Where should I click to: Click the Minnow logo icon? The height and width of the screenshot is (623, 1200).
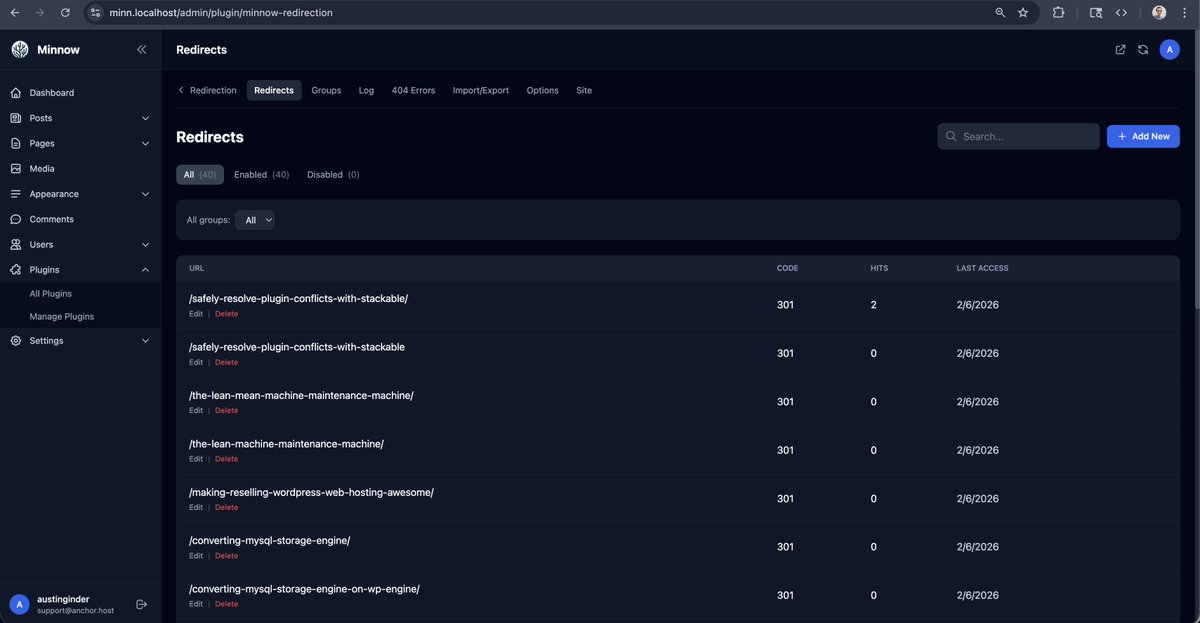pos(20,50)
